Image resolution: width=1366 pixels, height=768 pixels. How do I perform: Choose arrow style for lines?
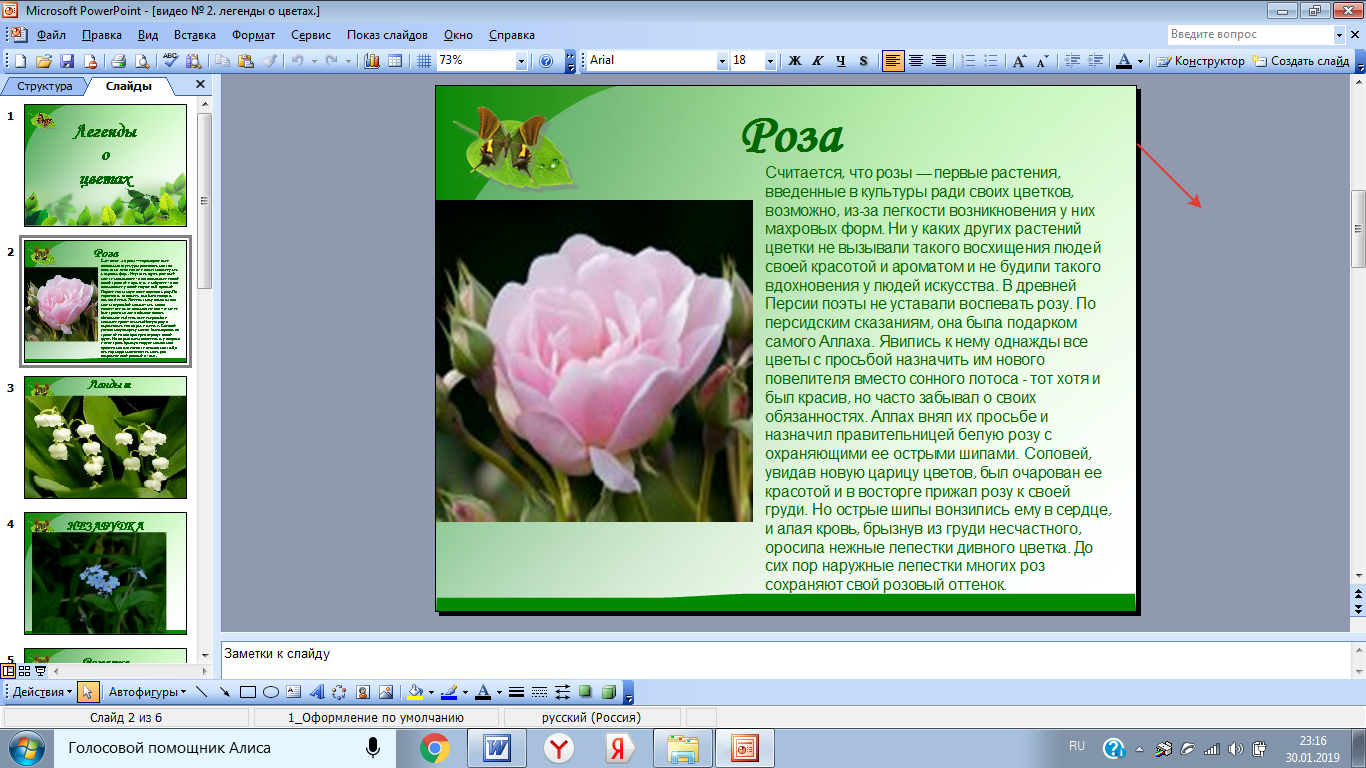coord(562,692)
